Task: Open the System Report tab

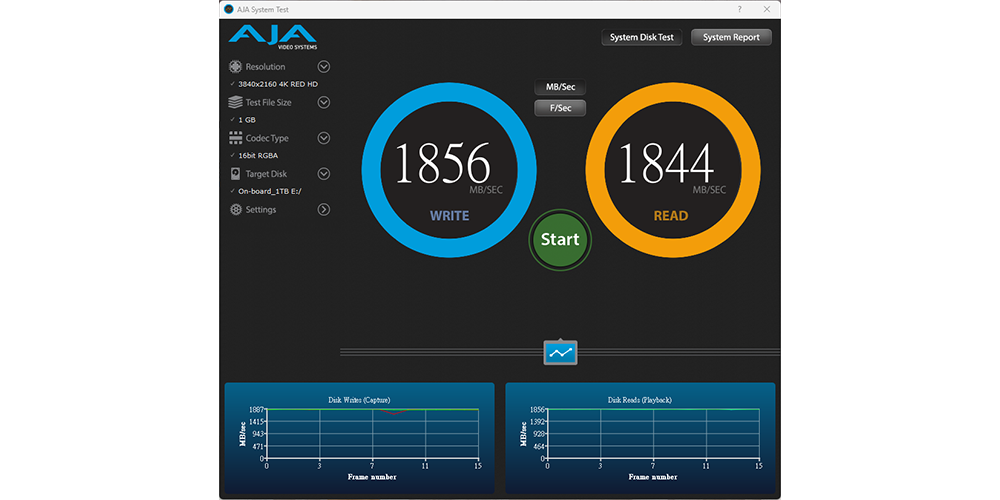Action: coord(731,38)
